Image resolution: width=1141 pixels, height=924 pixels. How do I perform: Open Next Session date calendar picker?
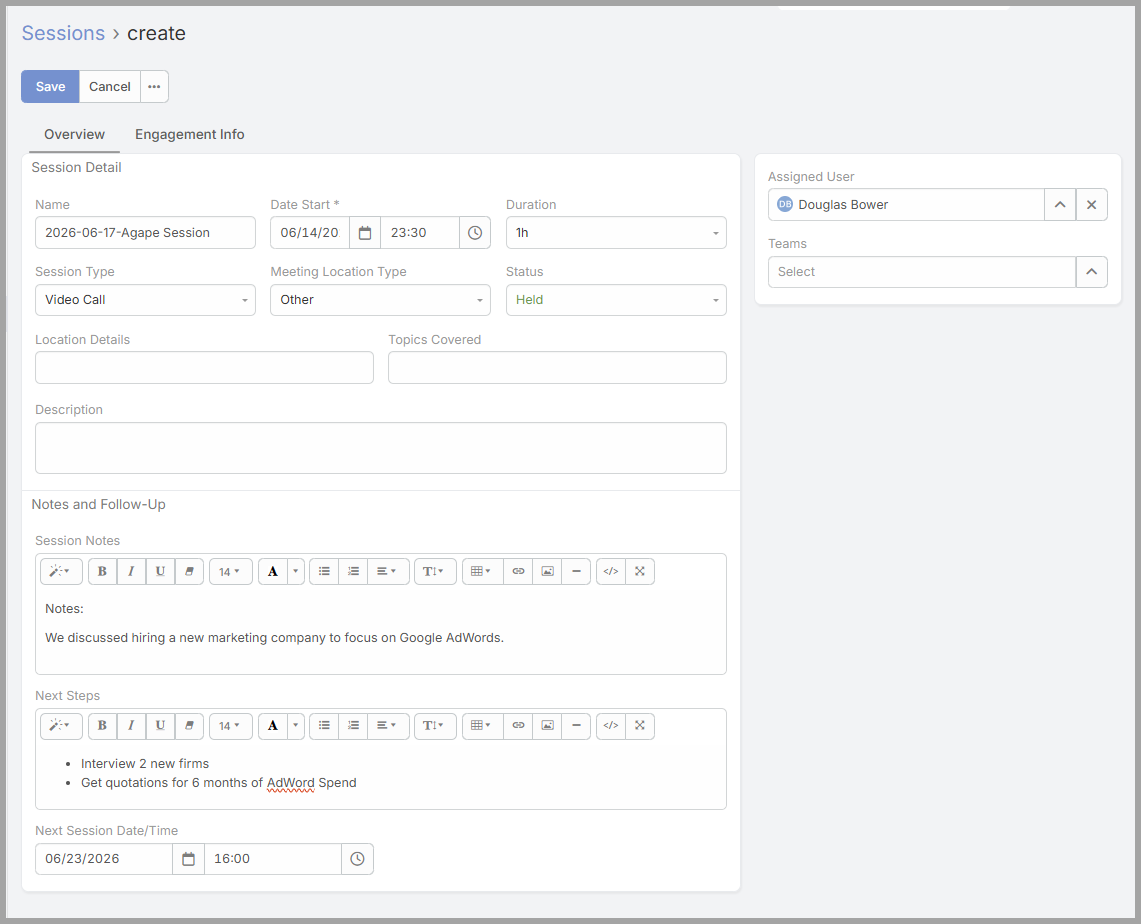point(188,859)
